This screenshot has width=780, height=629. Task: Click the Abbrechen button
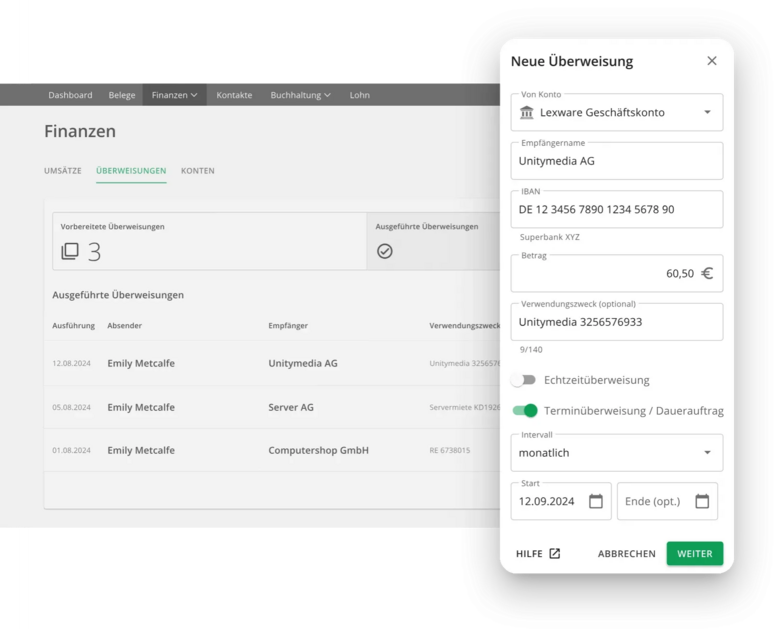click(626, 554)
